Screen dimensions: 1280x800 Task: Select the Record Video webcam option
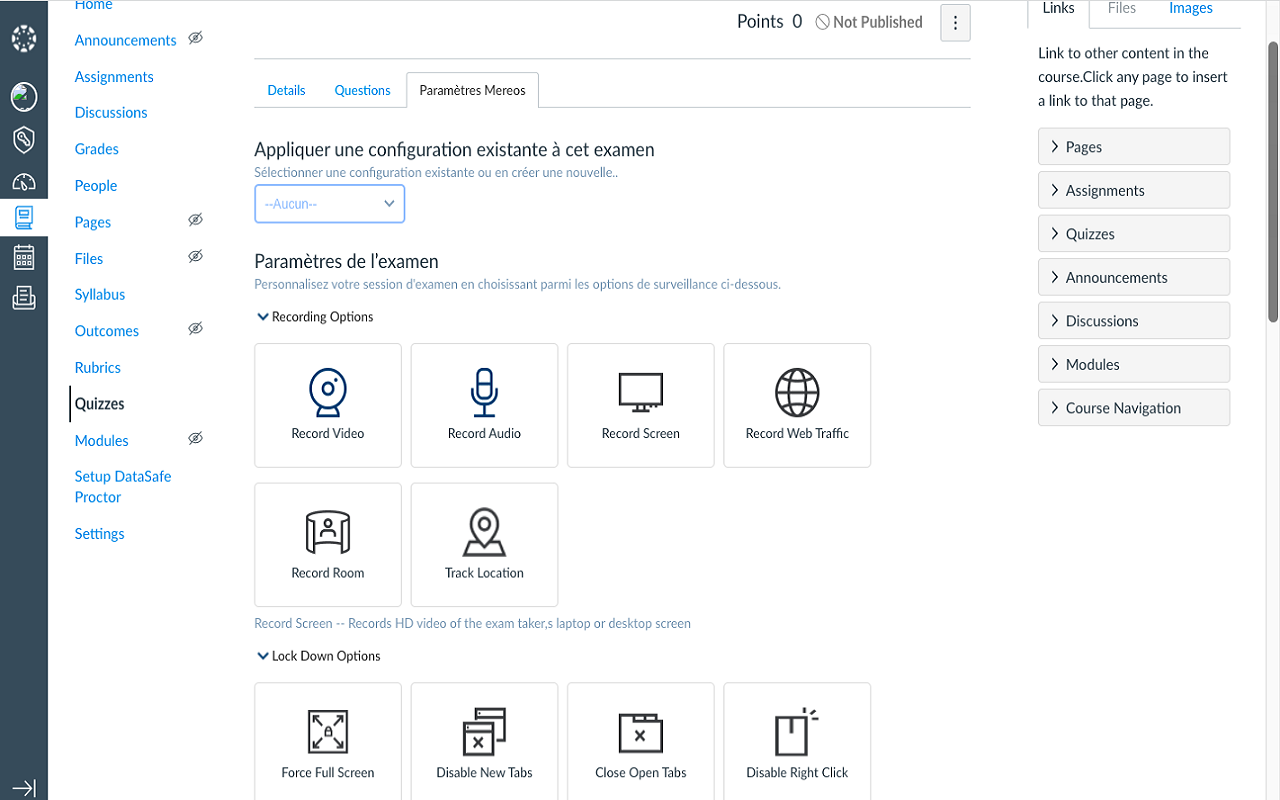[328, 405]
